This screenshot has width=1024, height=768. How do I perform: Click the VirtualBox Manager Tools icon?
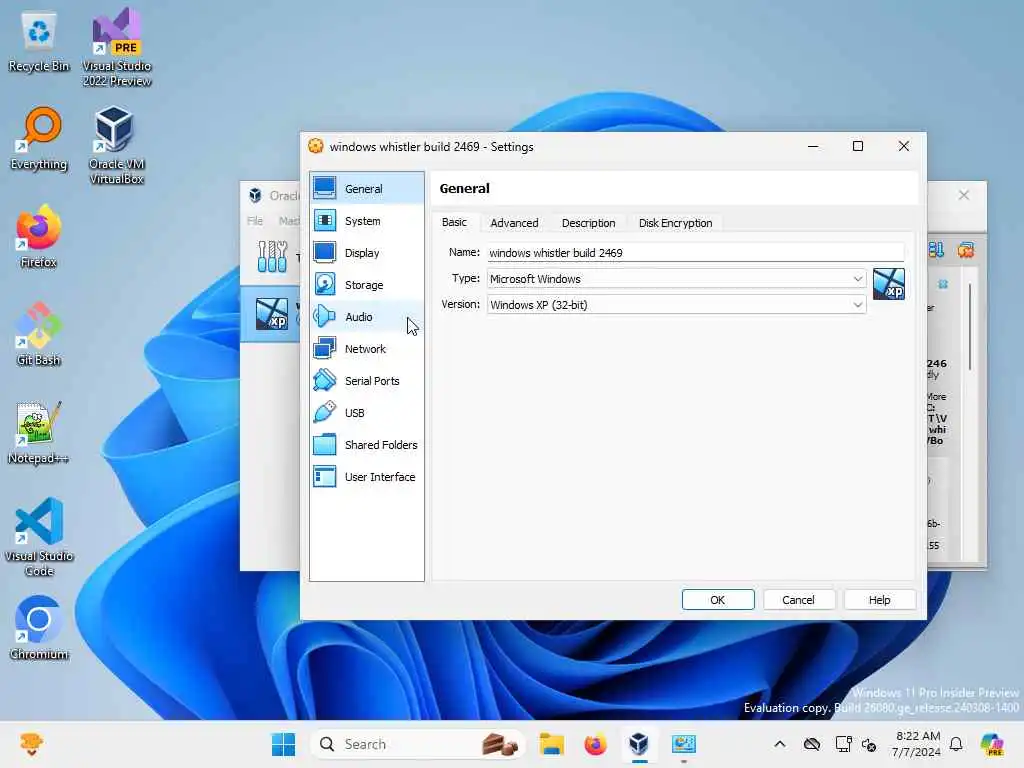(272, 256)
